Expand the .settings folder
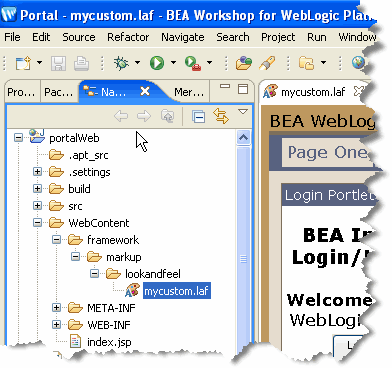 point(37,172)
